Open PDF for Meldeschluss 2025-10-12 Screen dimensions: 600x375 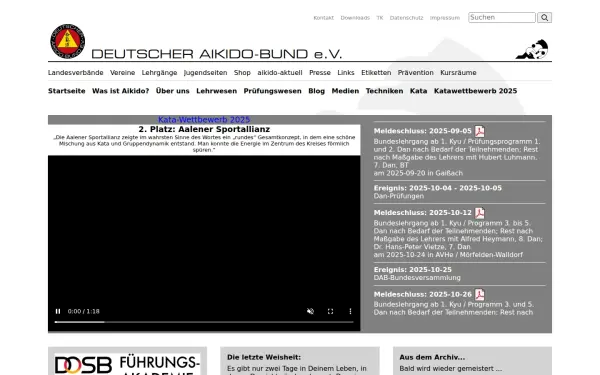pyautogui.click(x=480, y=213)
